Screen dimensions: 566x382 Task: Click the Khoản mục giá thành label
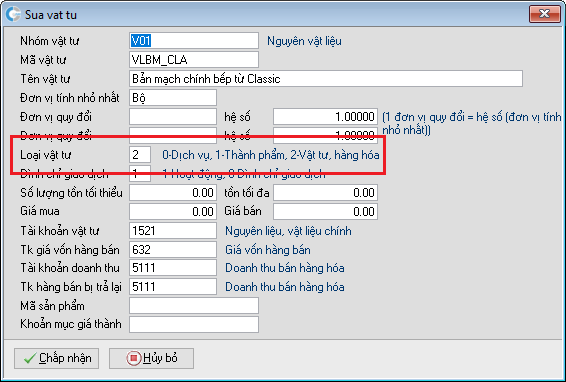(71, 324)
